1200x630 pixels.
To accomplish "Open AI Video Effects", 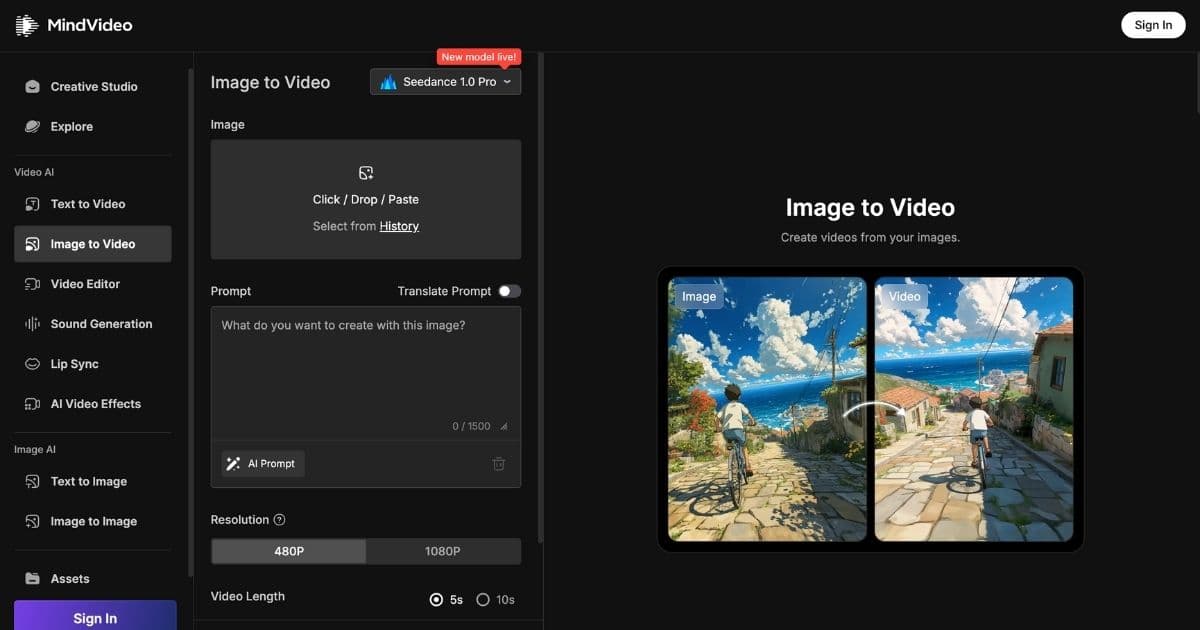I will [95, 404].
